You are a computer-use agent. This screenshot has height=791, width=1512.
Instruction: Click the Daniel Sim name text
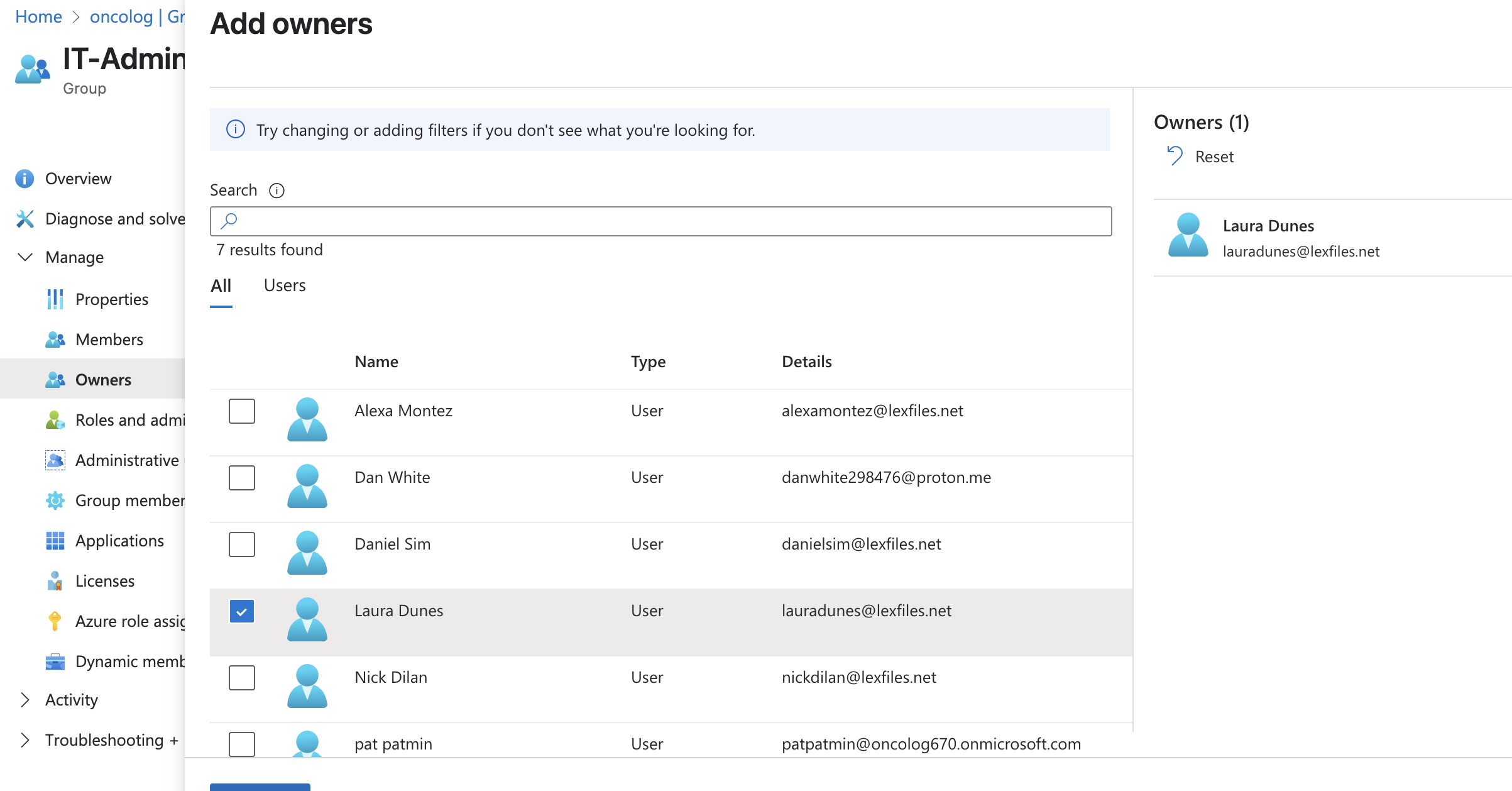392,544
